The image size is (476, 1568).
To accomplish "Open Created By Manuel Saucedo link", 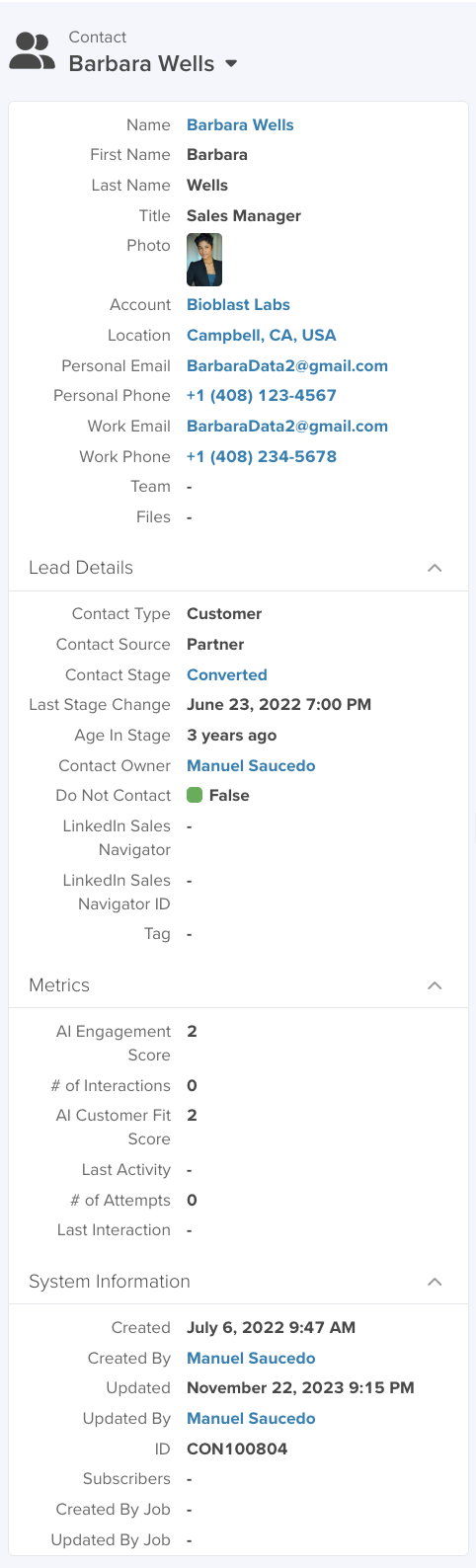I will (x=251, y=1359).
